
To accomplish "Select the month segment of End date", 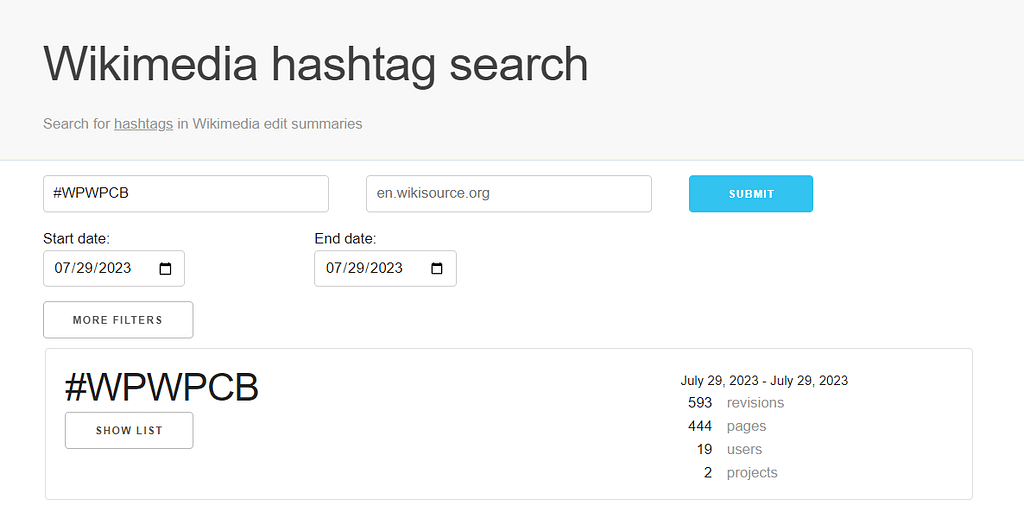I will pyautogui.click(x=334, y=269).
